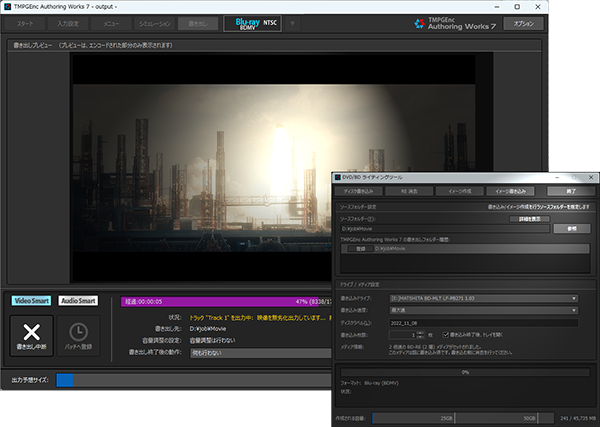Click the disc label field 2022_11_08

coord(484,323)
